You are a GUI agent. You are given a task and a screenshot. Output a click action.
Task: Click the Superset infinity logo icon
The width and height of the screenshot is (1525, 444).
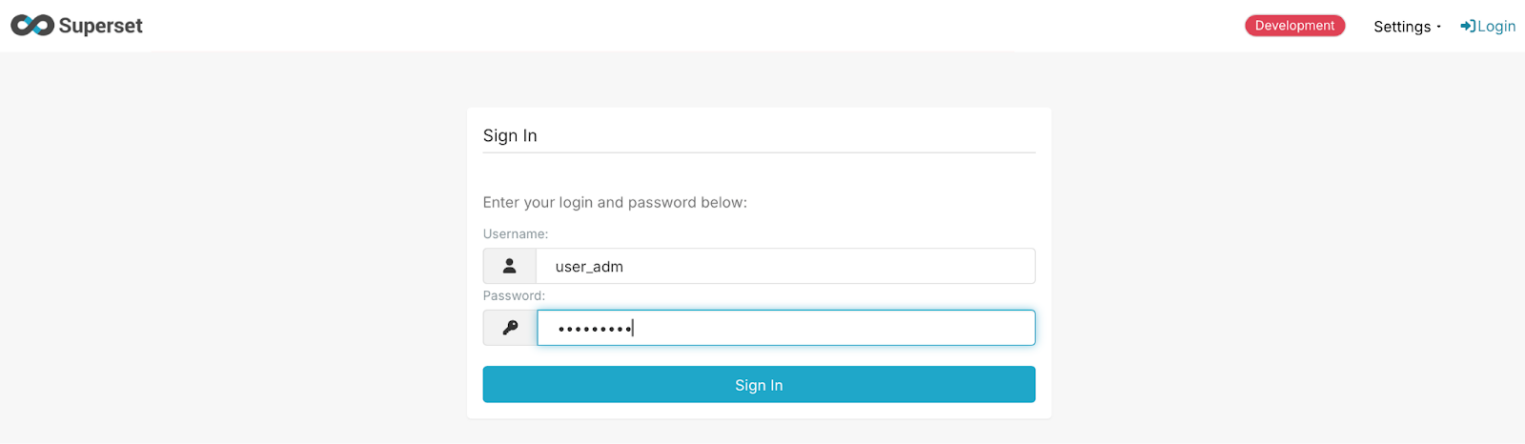[32, 26]
